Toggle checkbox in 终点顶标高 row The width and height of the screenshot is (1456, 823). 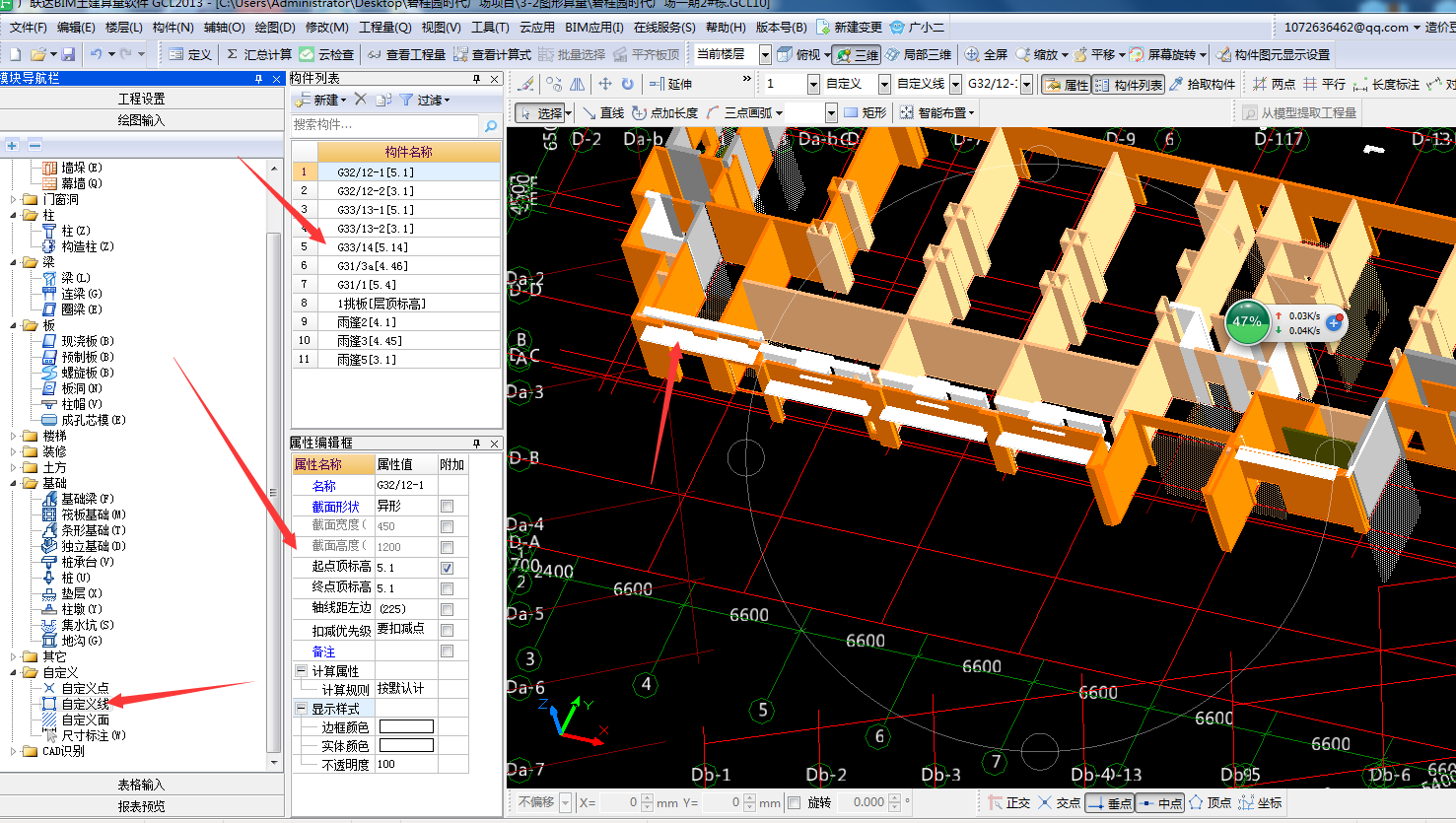pyautogui.click(x=448, y=588)
